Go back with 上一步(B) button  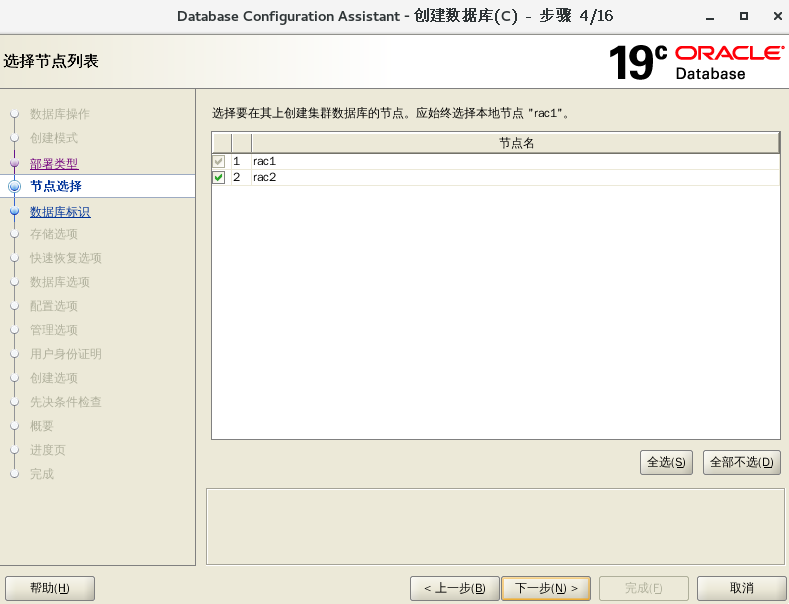click(454, 588)
